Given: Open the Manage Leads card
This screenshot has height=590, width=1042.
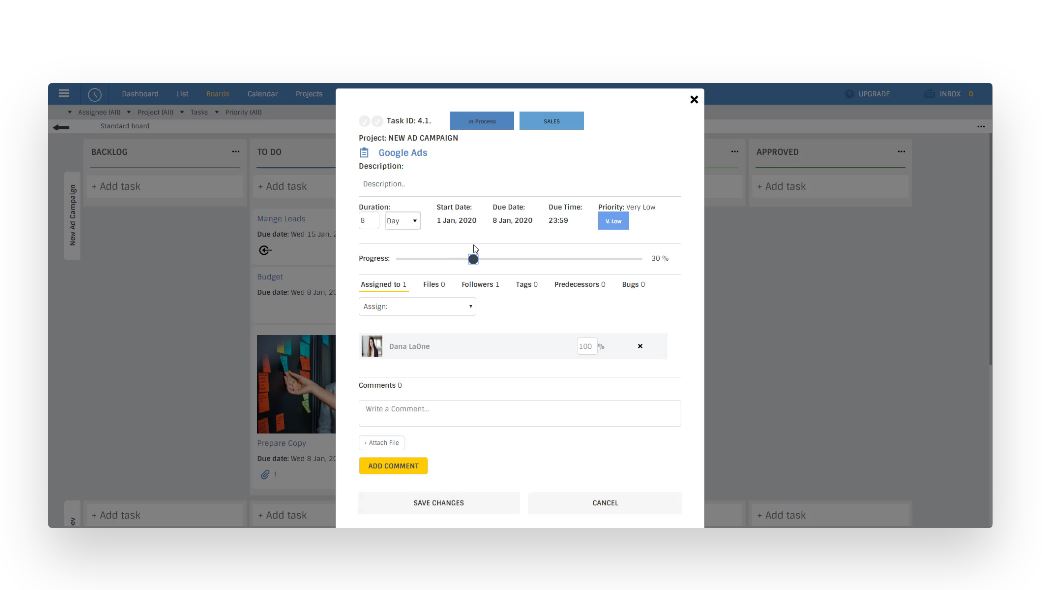Looking at the screenshot, I should pyautogui.click(x=281, y=219).
